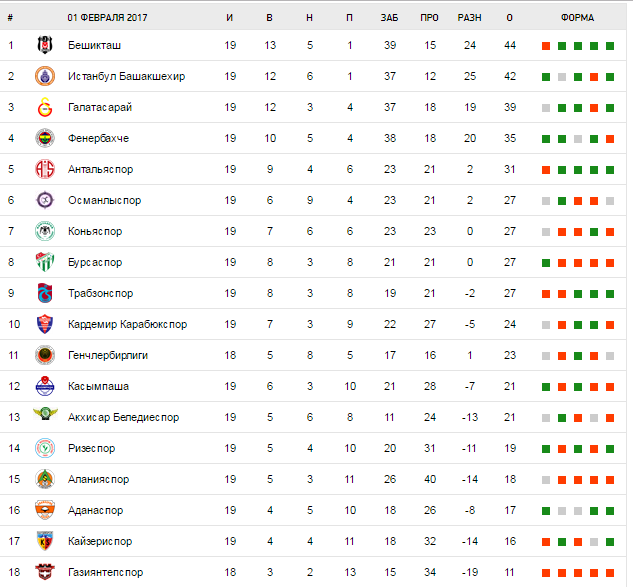The image size is (633, 587).
Task: Sort table by РАЗН column header
Action: (469, 17)
